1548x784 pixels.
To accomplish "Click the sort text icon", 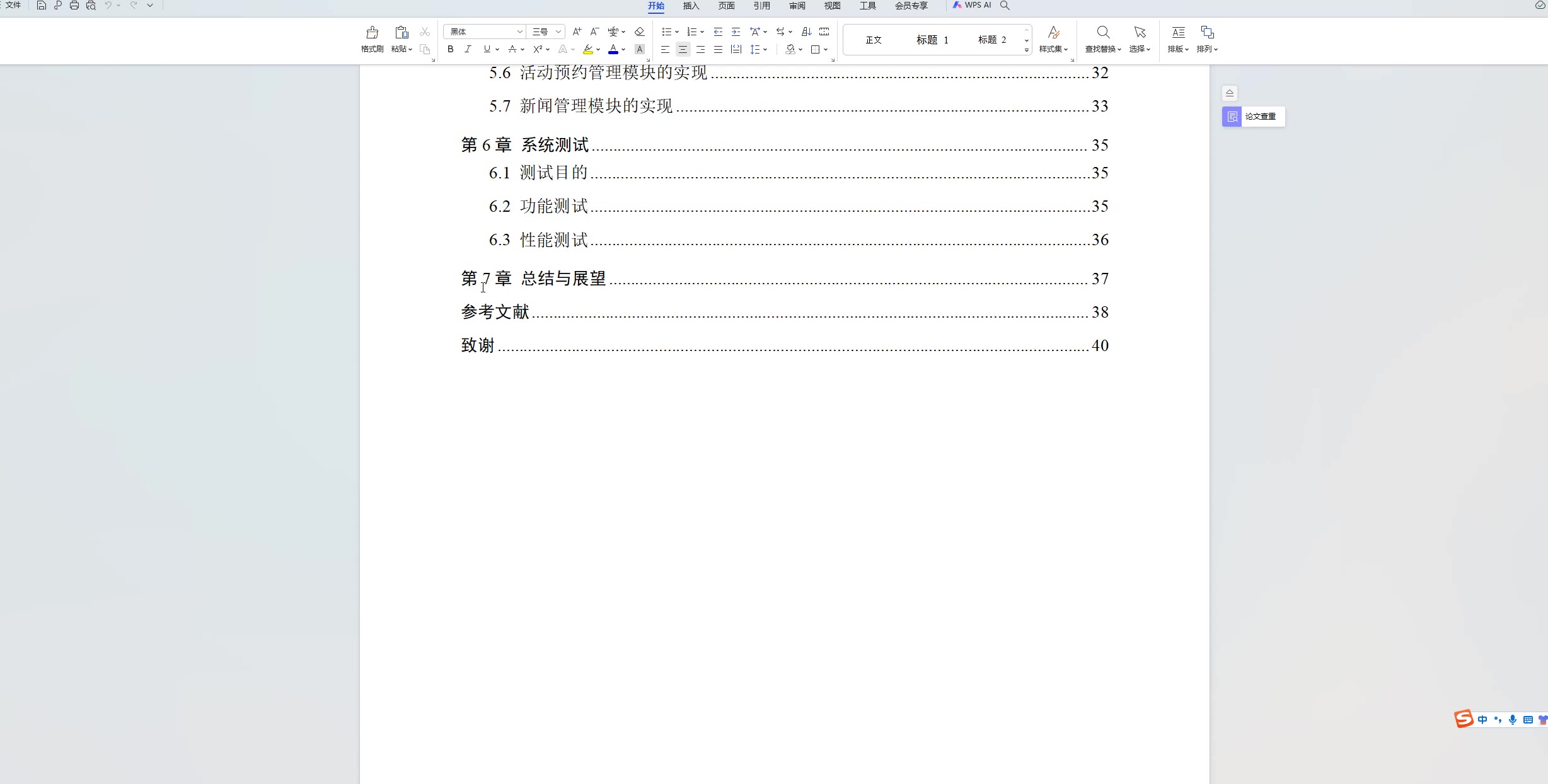I will point(806,32).
